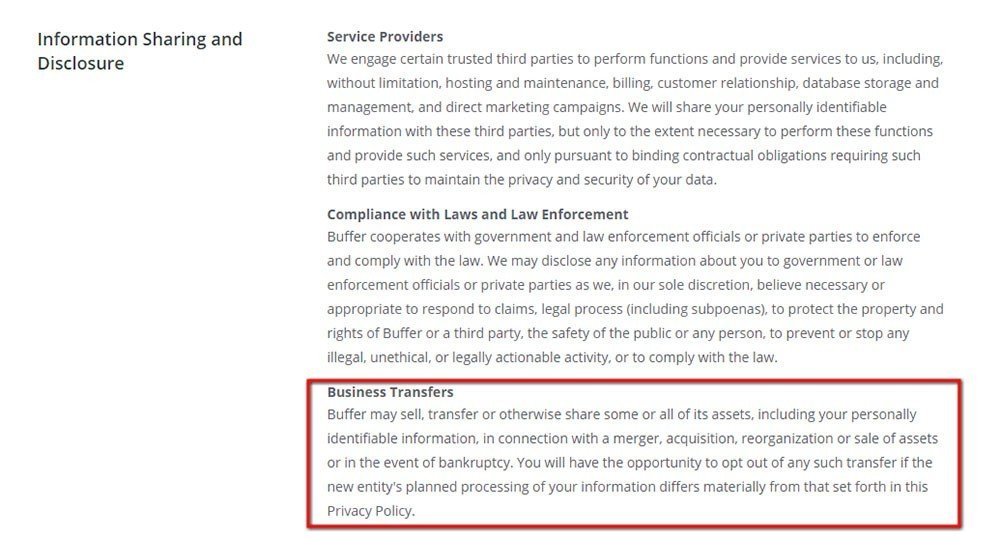Click the red highlight border around Business Transfers
Image resolution: width=1000 pixels, height=538 pixels.
click(635, 382)
